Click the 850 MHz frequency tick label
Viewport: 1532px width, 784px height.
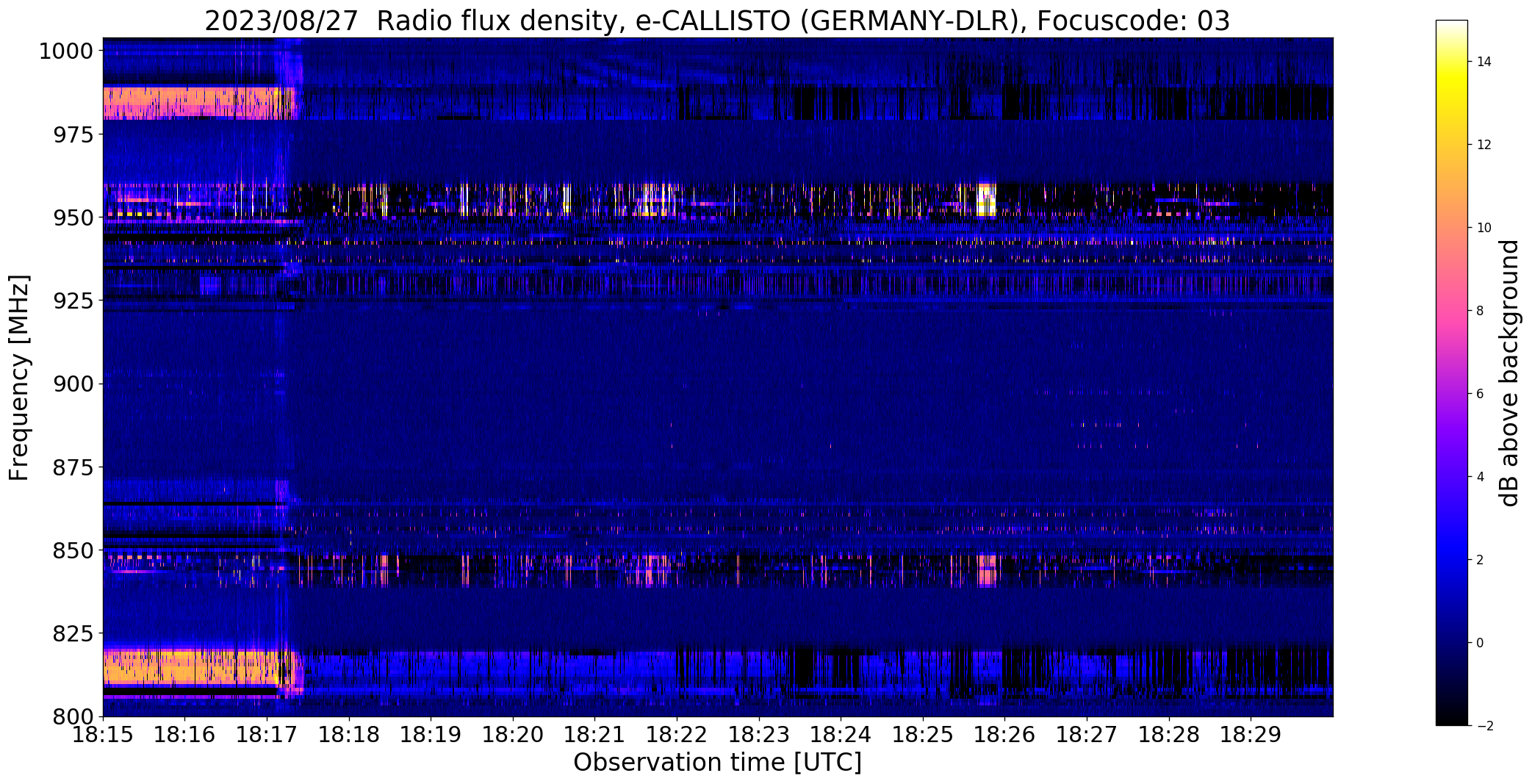73,550
